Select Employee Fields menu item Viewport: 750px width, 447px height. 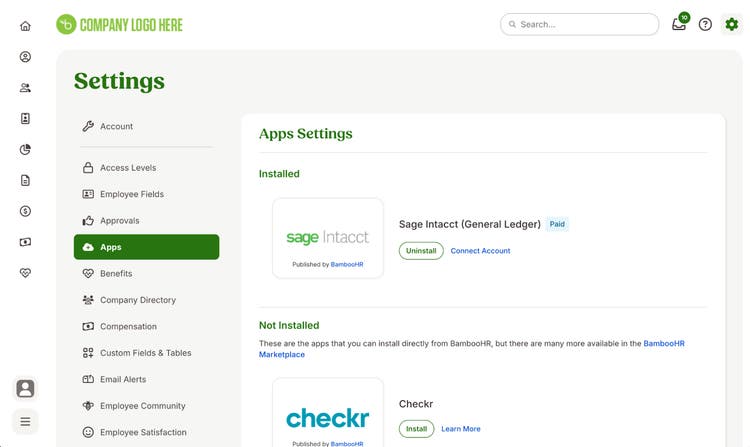[146, 194]
